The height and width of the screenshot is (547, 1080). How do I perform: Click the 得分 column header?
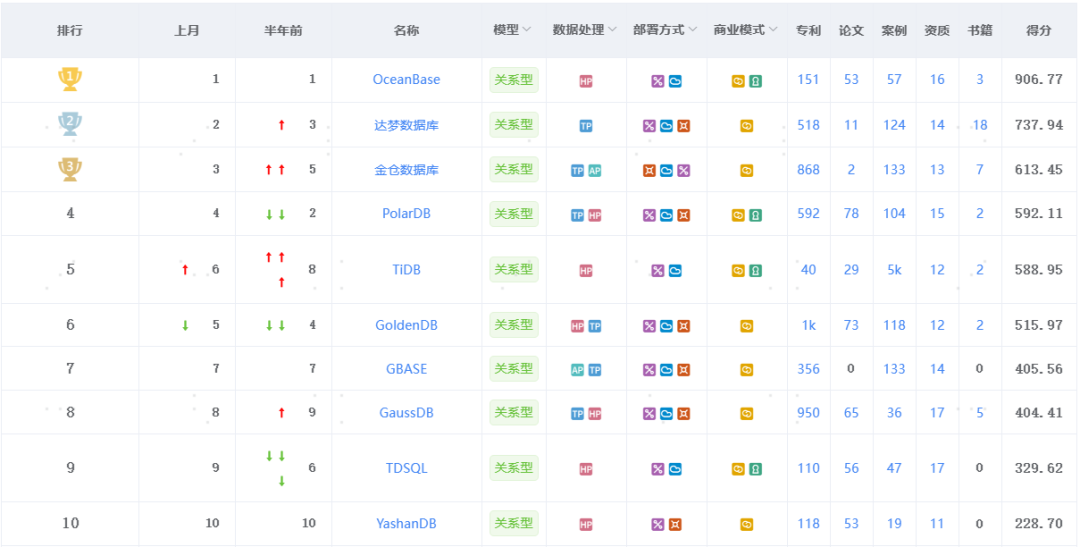(x=1039, y=30)
